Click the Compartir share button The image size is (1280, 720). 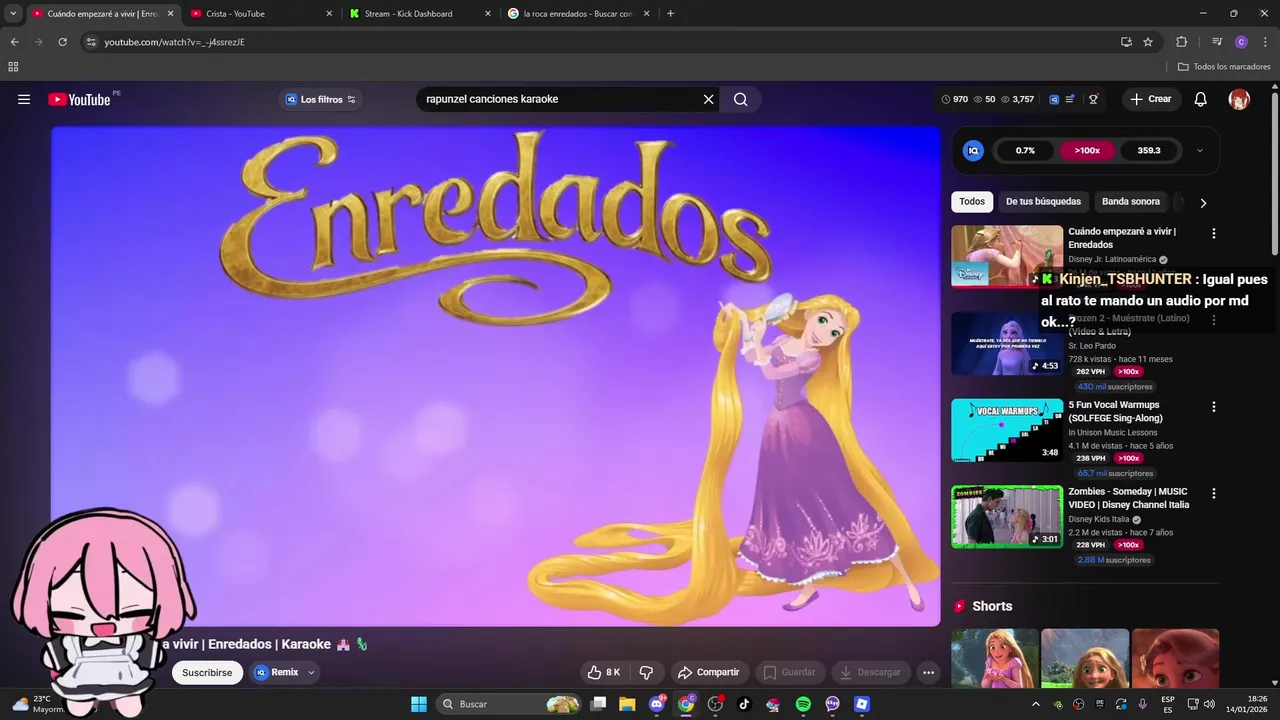point(708,672)
